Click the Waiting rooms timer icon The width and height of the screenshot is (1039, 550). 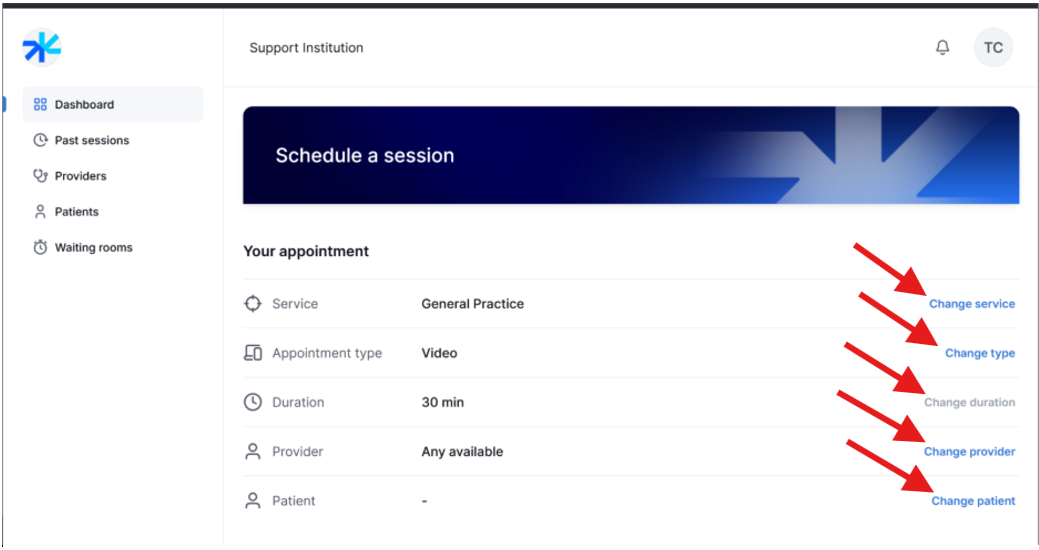point(41,248)
